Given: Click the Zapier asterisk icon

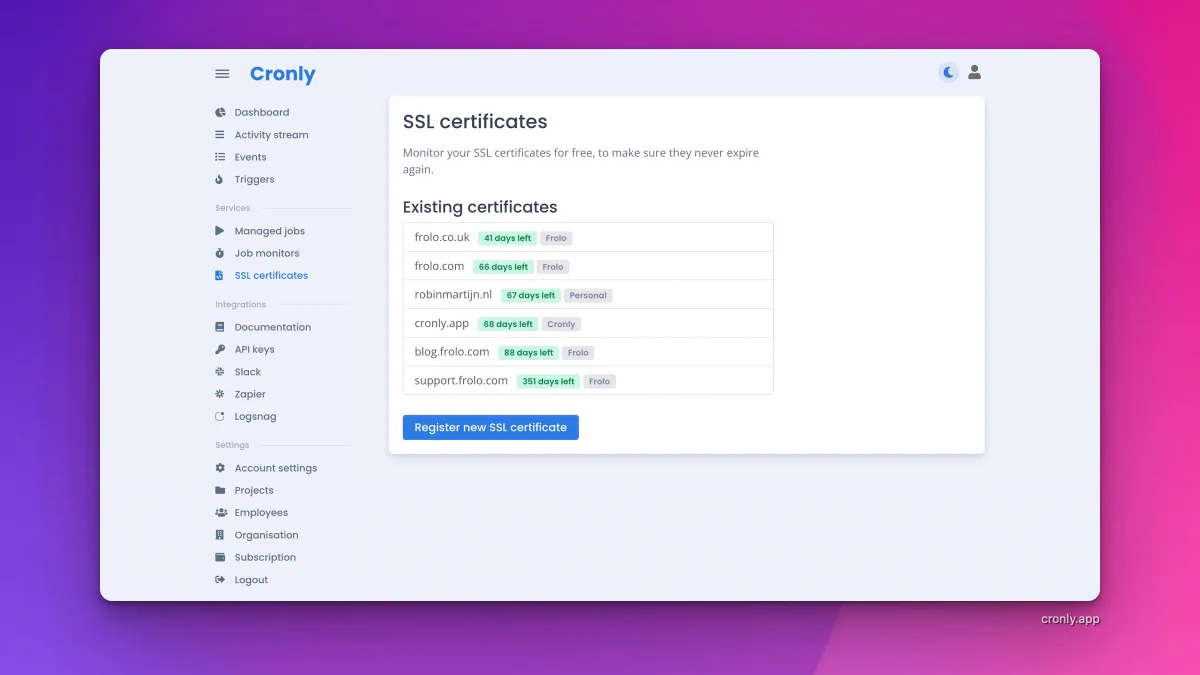Looking at the screenshot, I should coord(220,394).
